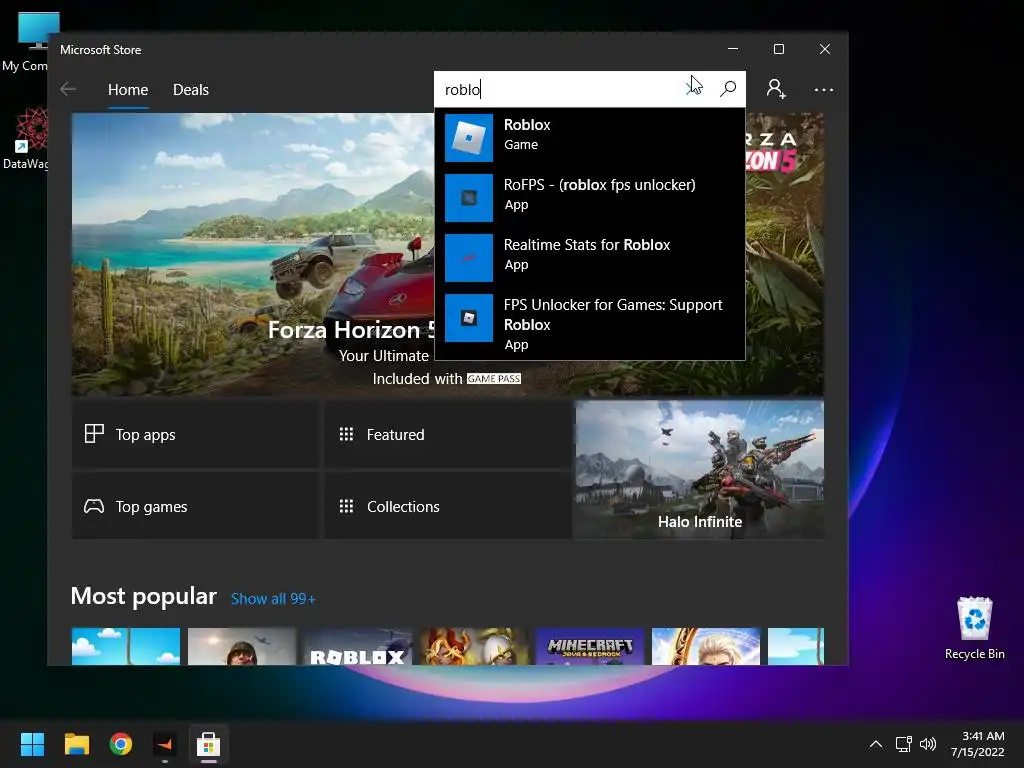Open the Top apps tile
Image resolution: width=1024 pixels, height=768 pixels.
[195, 434]
